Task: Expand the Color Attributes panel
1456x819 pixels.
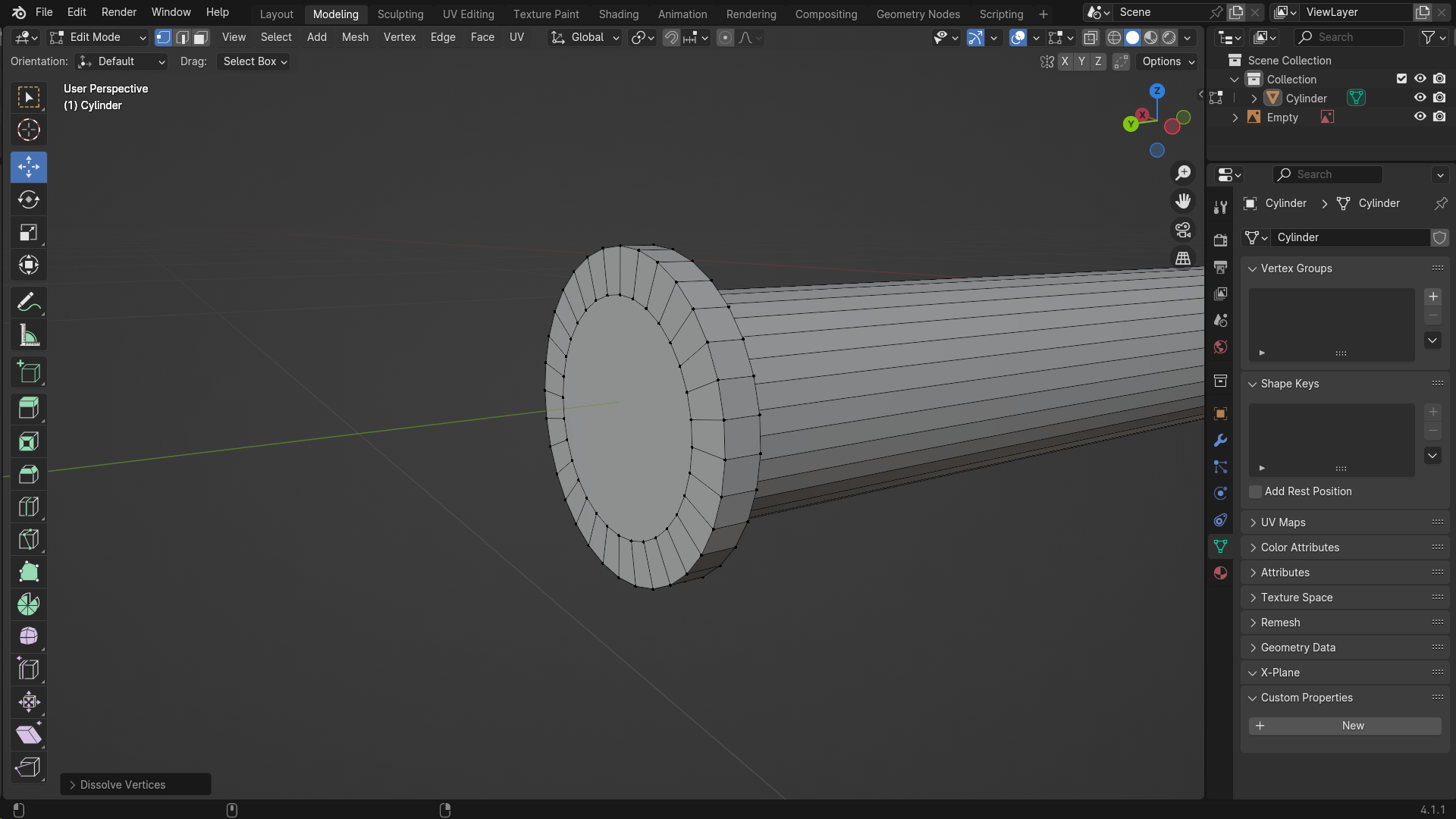Action: point(1253,548)
